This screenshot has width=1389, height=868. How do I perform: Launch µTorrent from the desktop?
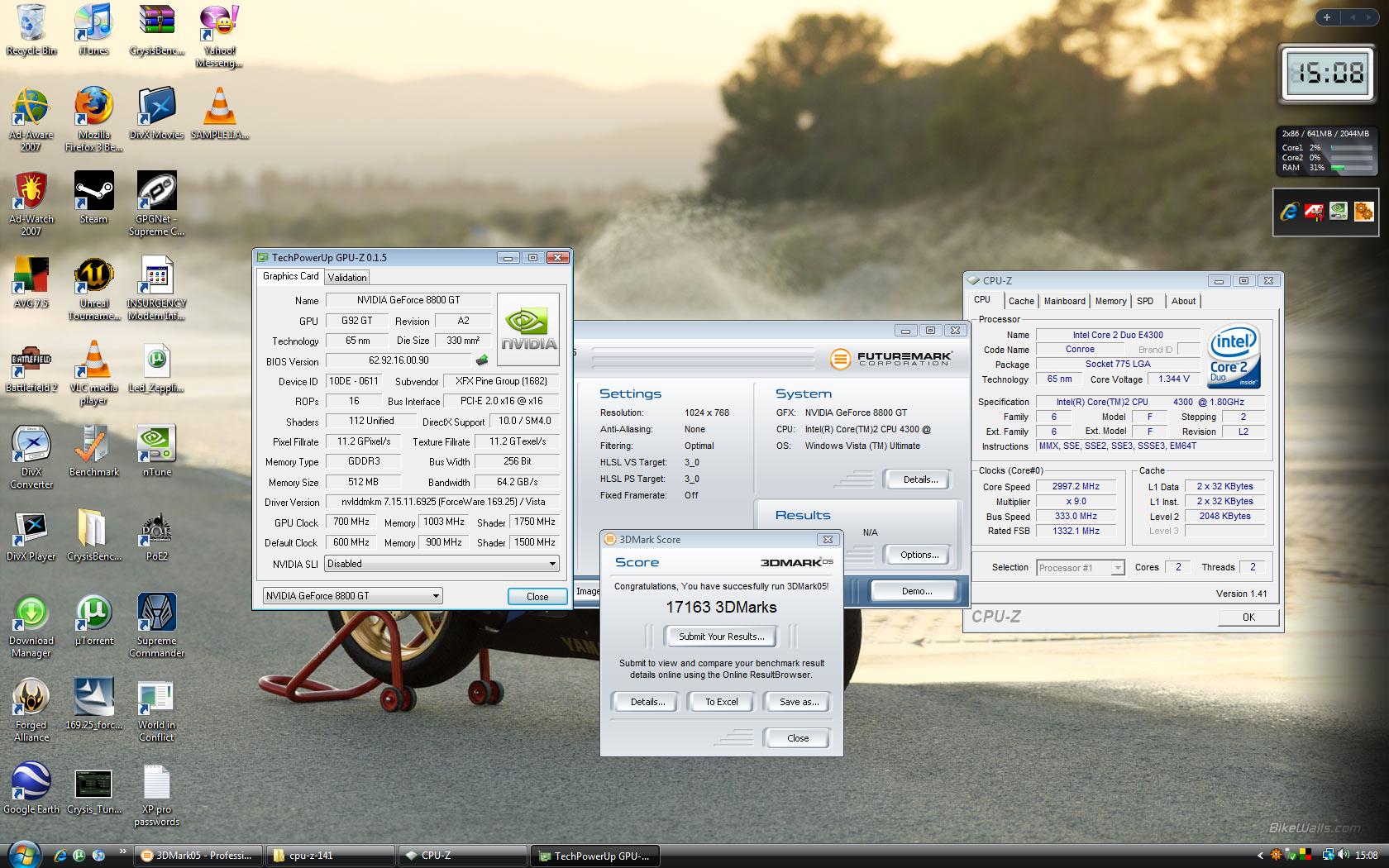[x=93, y=619]
